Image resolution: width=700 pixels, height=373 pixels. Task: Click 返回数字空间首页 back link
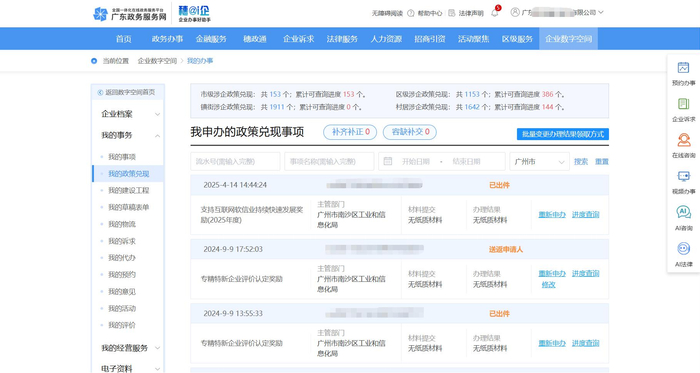127,92
